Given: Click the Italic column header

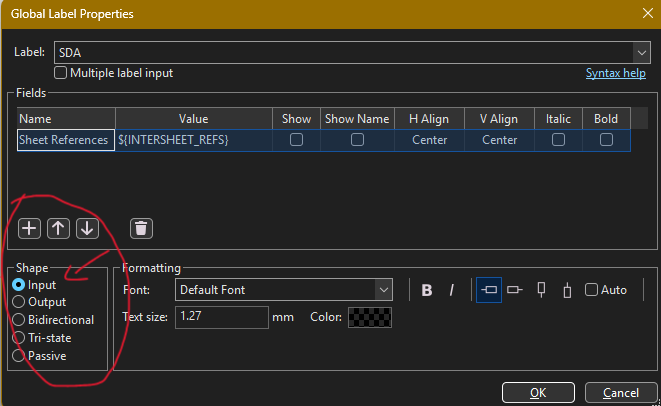Looking at the screenshot, I should click(x=558, y=119).
